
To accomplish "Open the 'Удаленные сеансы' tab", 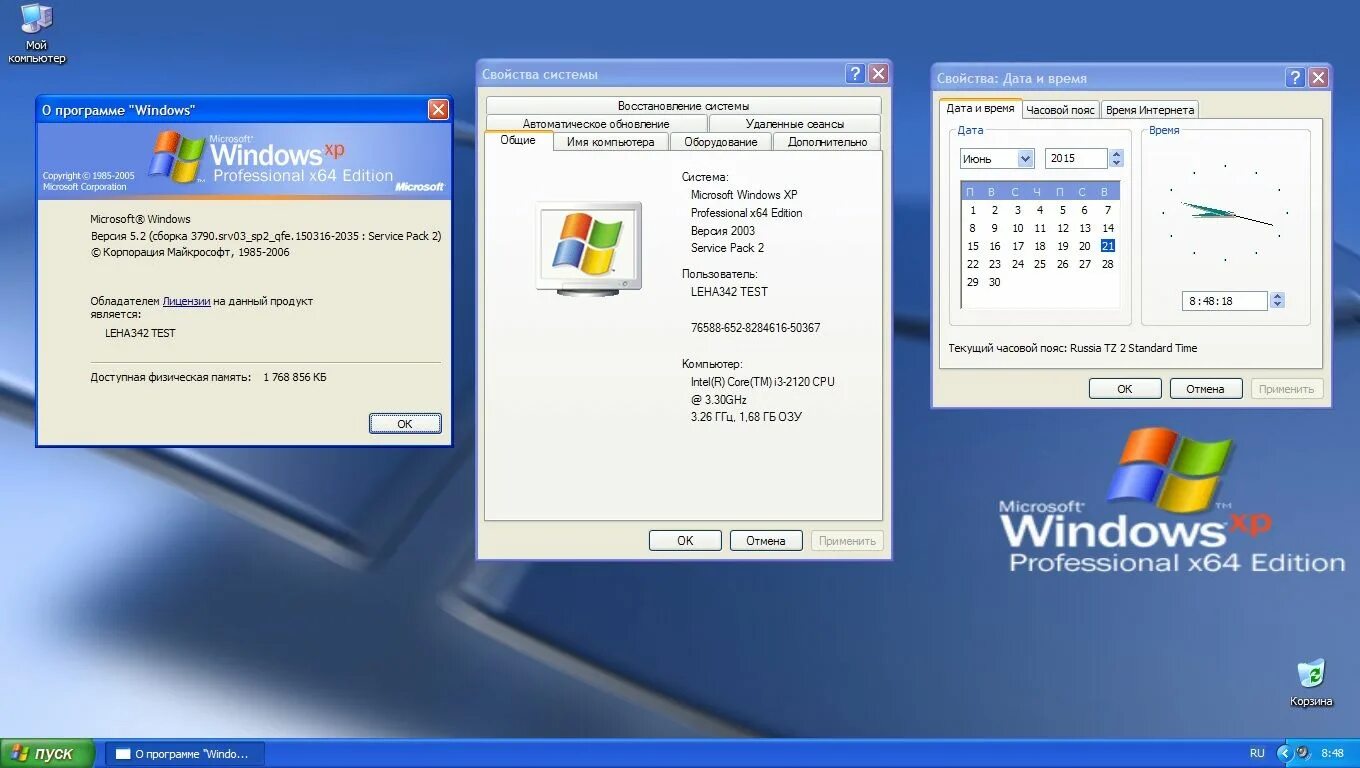I will coord(795,124).
